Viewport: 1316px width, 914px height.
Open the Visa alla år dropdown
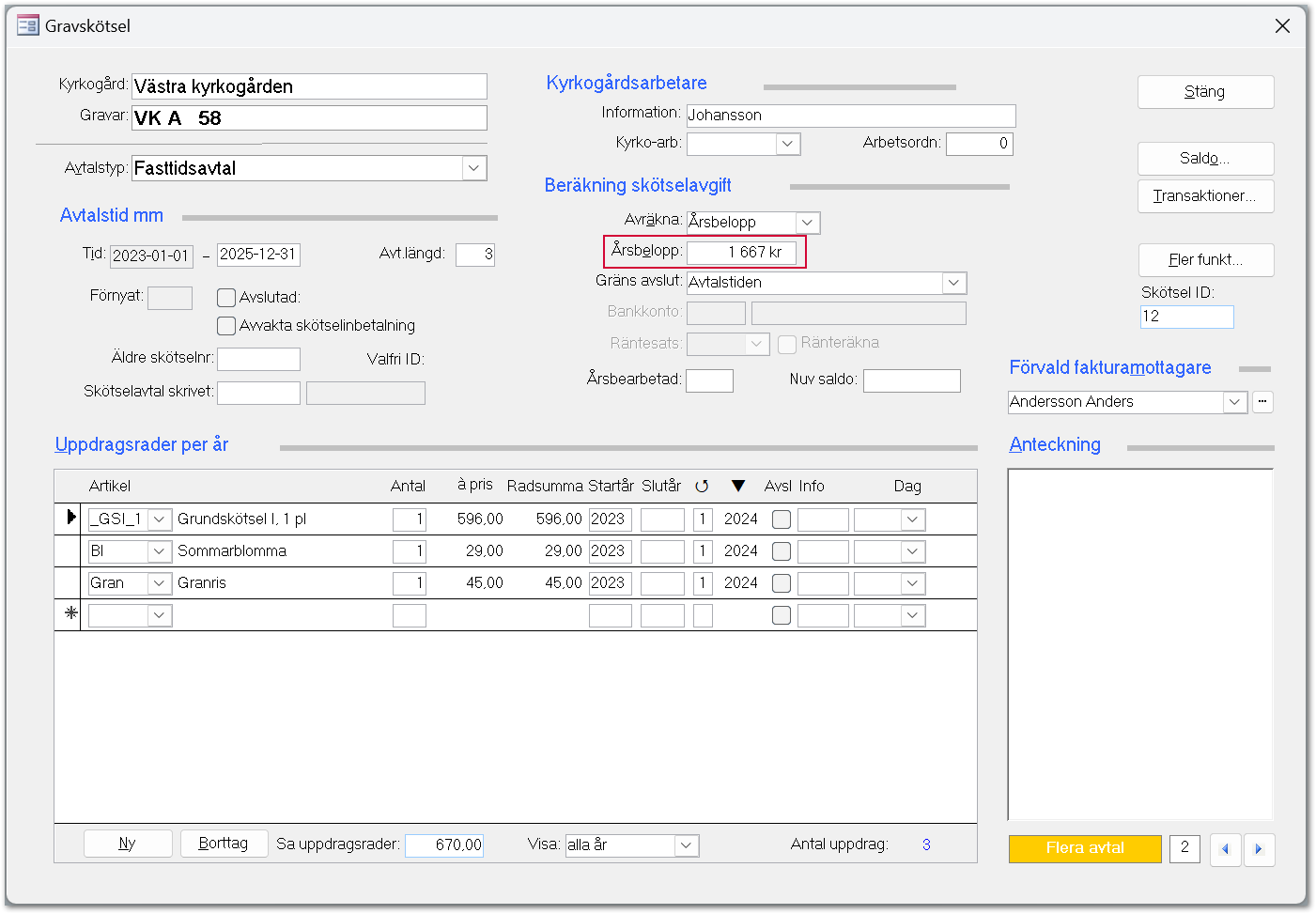[687, 845]
